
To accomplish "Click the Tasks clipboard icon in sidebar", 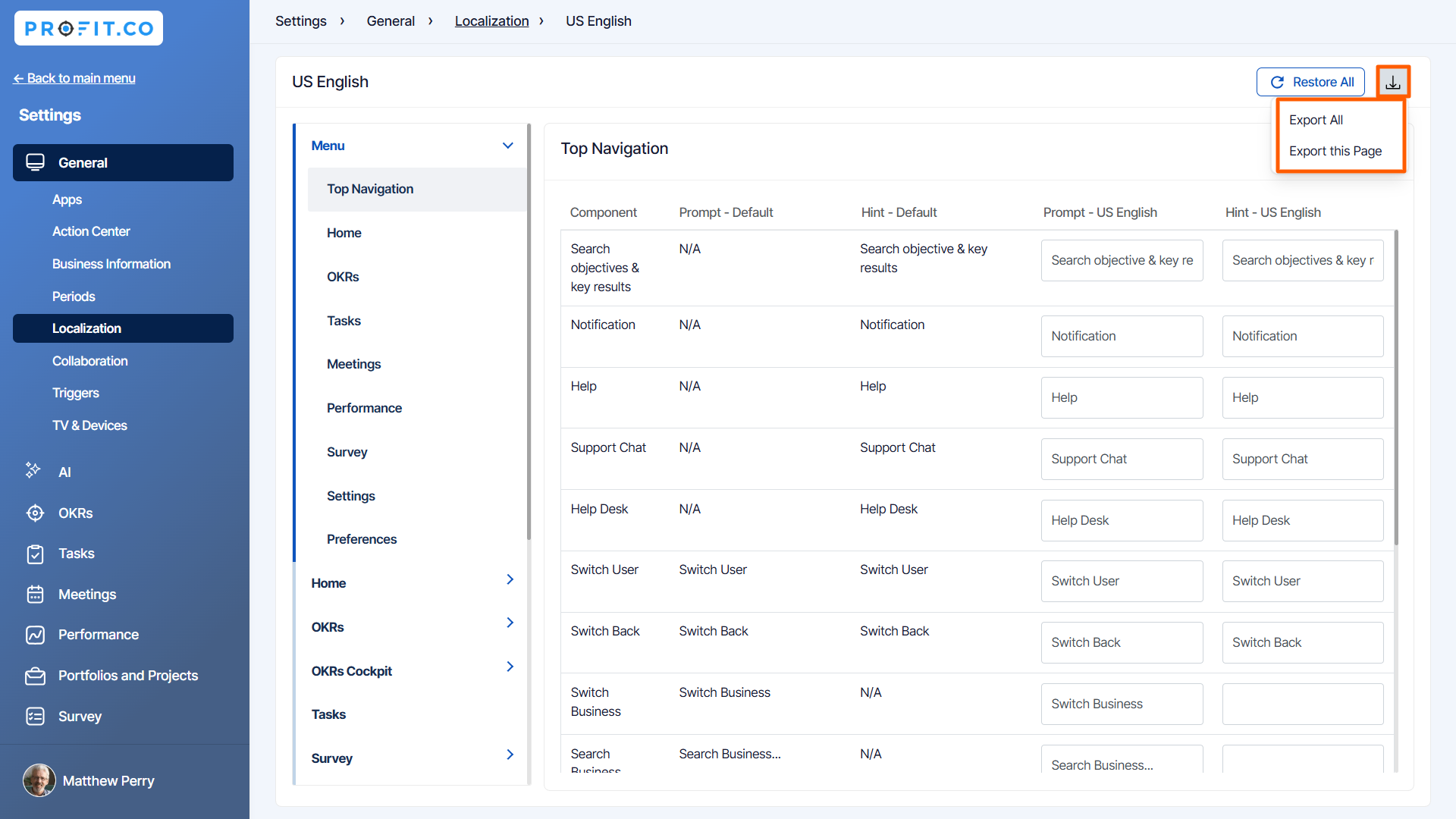I will coord(35,554).
